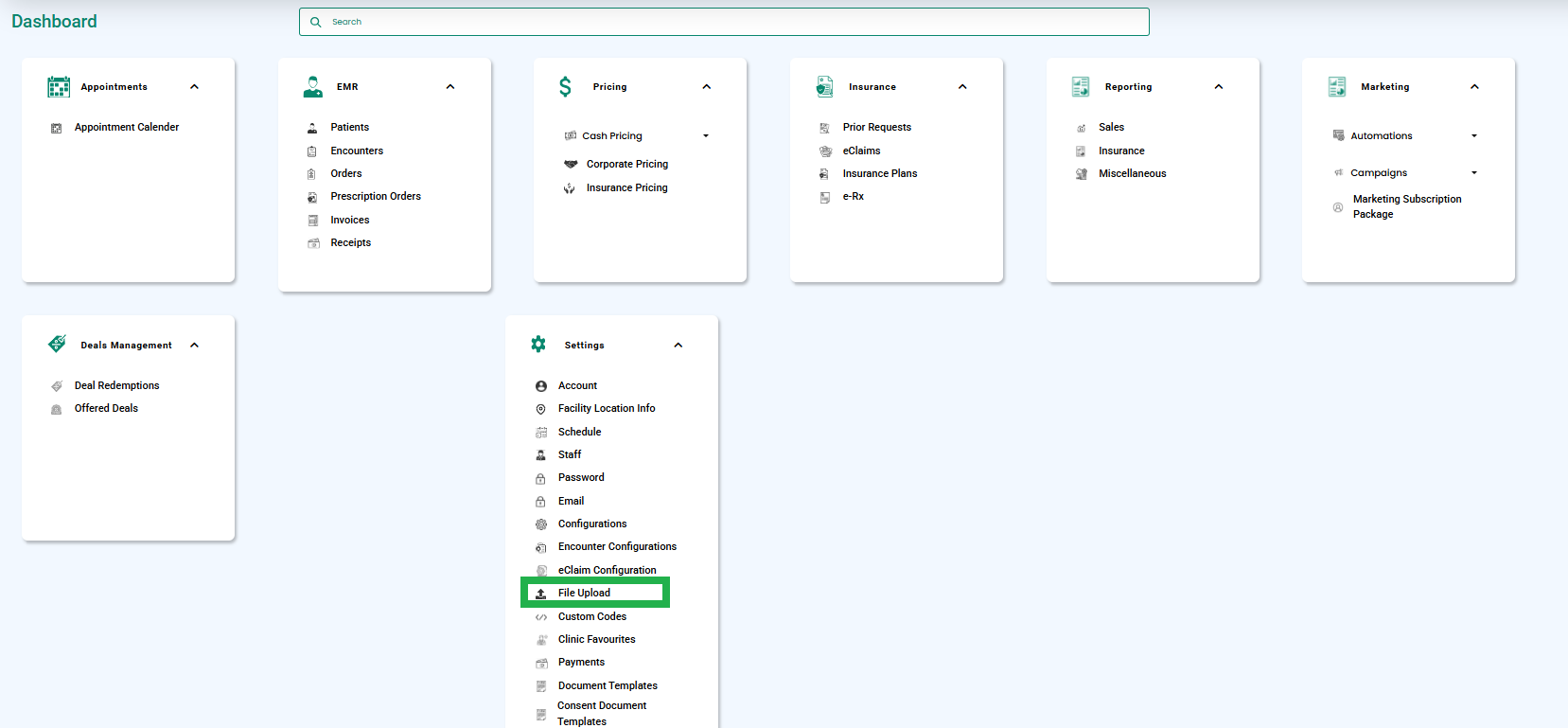This screenshot has height=728, width=1568.
Task: Expand the Automations dropdown arrow
Action: [1474, 136]
